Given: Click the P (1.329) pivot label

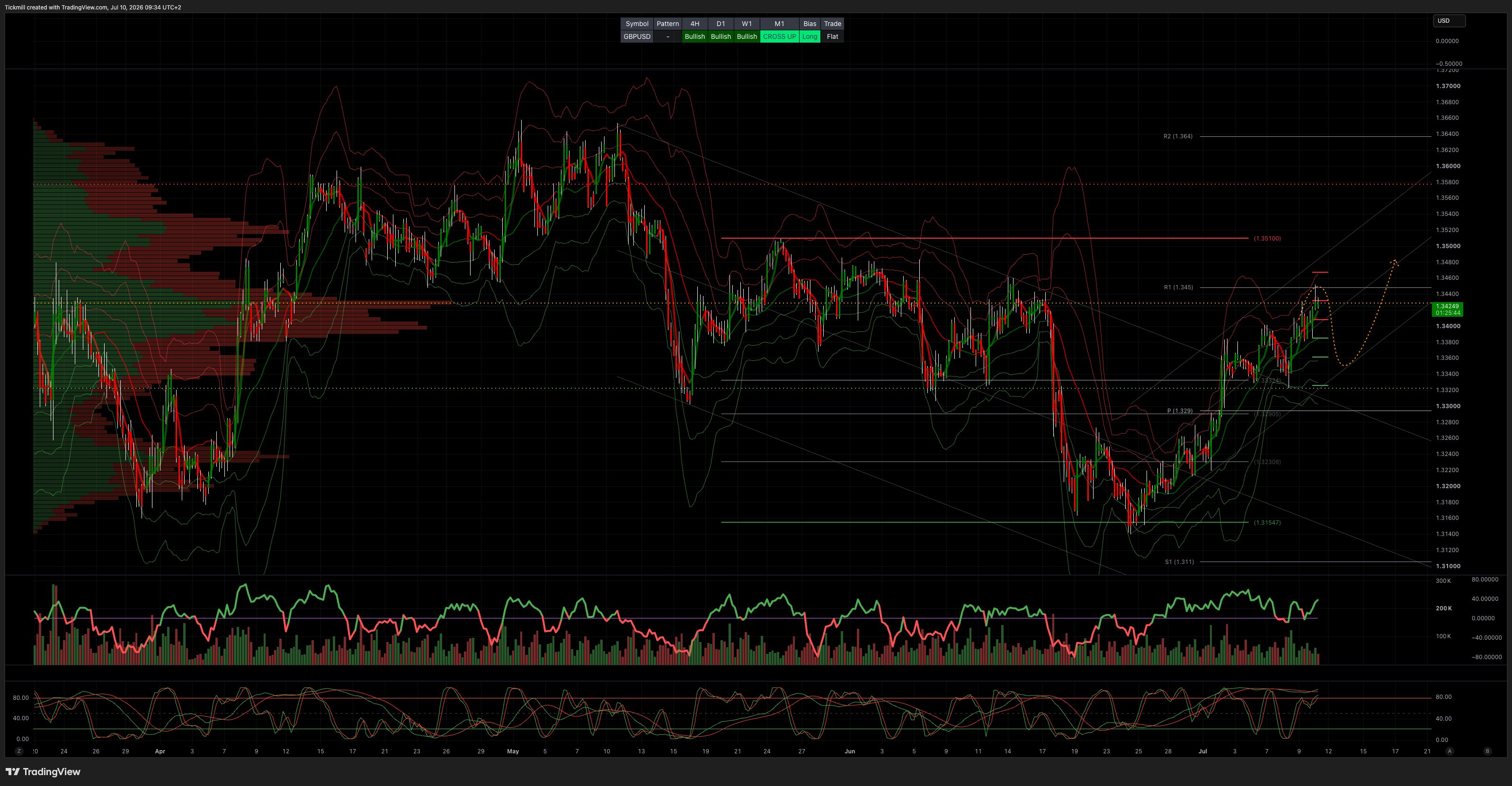Looking at the screenshot, I should [1179, 411].
